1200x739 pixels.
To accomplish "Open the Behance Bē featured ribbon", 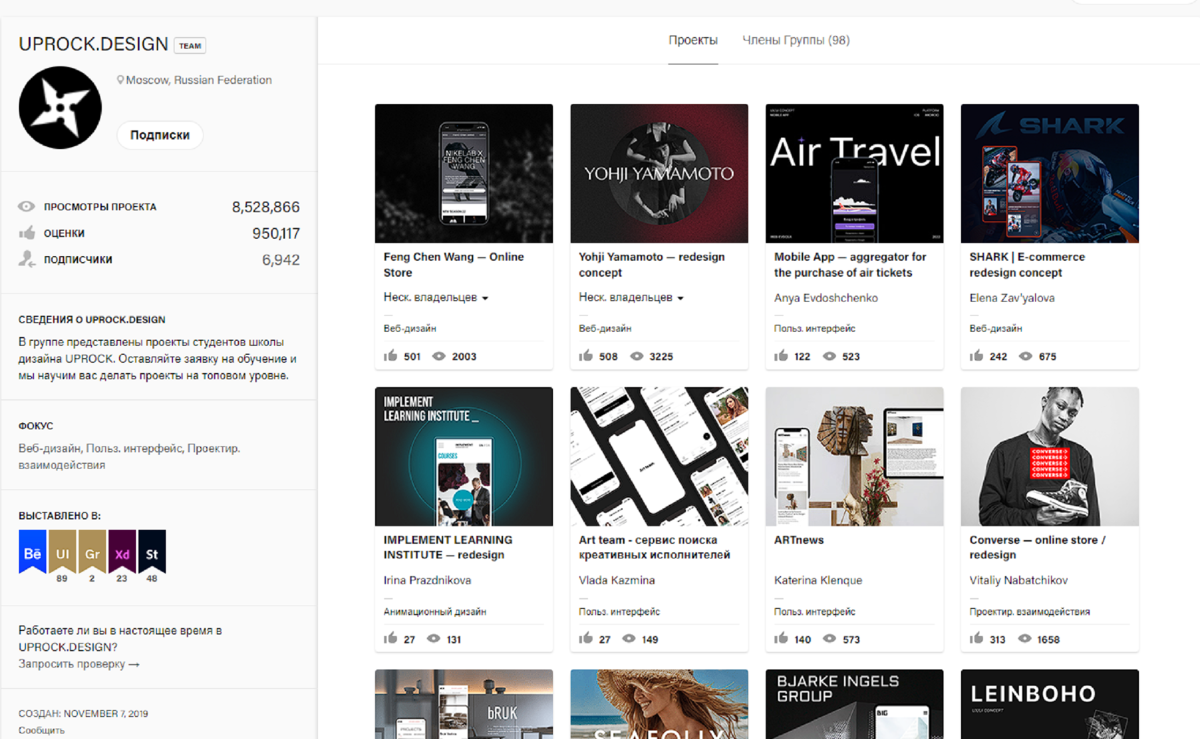I will coord(32,552).
